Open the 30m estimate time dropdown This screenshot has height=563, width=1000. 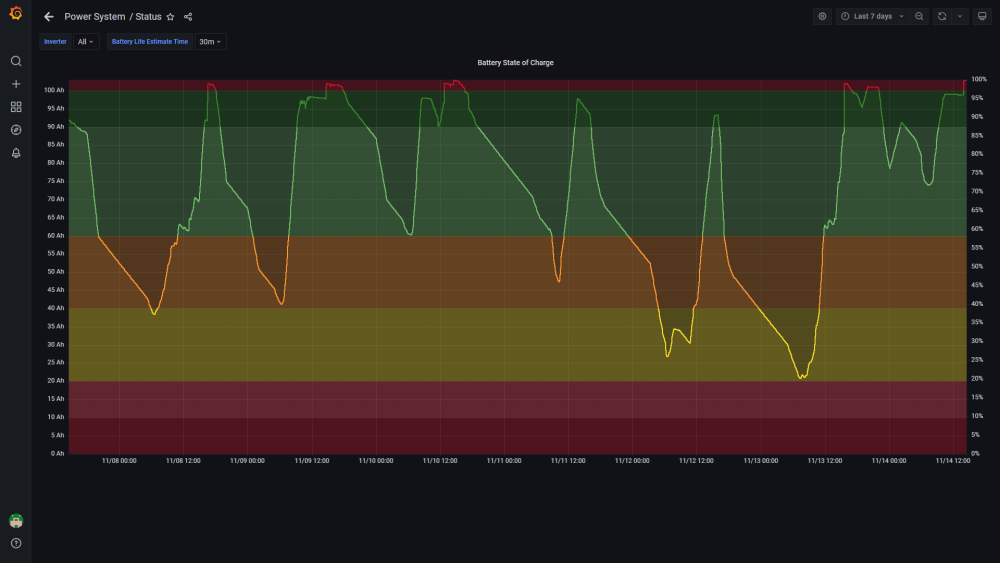point(210,41)
